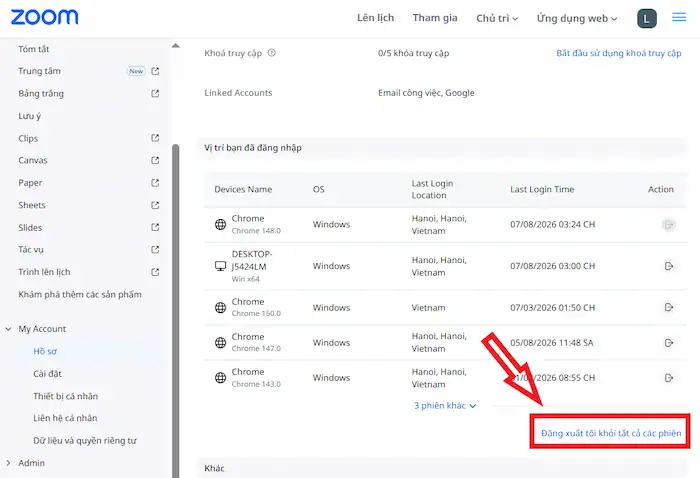Click the 0/5 khóa truy cập text
Screen dimensions: 700x478
[x=413, y=53]
